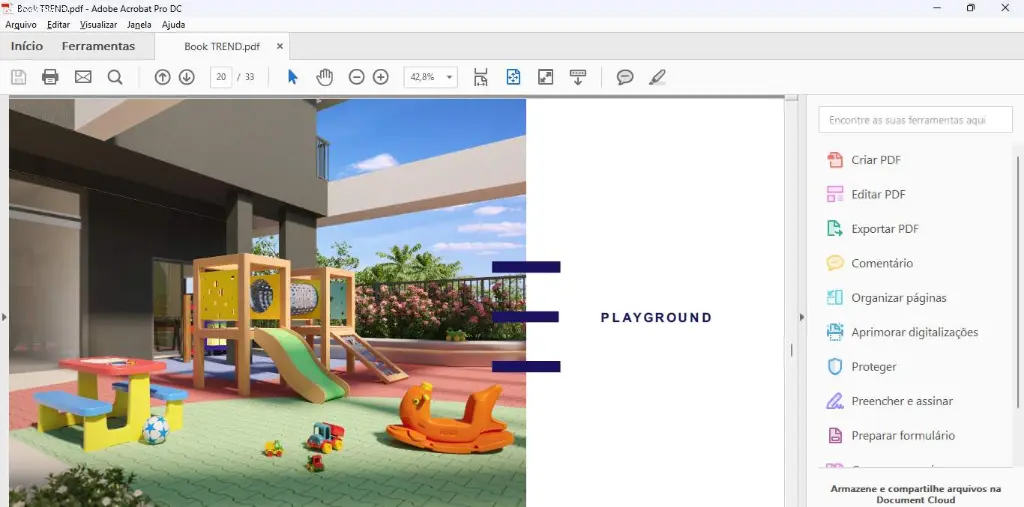Toggle full screen mode icon

click(x=545, y=77)
